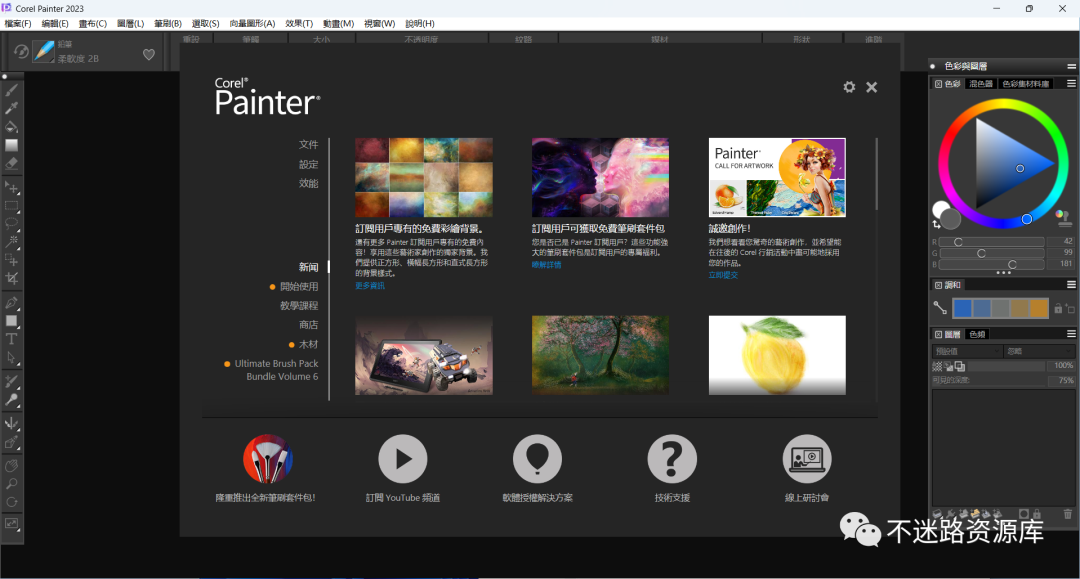Close the 調和 harmony panel tab box
1080x579 pixels.
[938, 284]
